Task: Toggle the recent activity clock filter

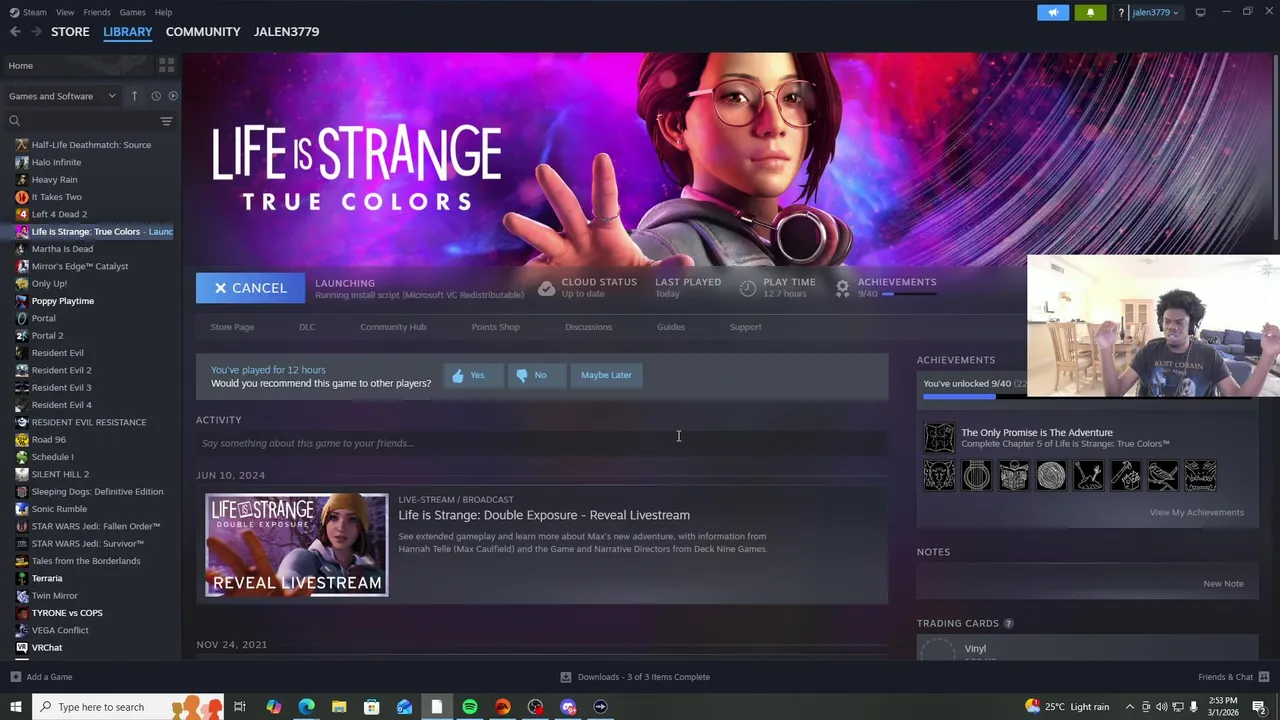Action: [156, 96]
